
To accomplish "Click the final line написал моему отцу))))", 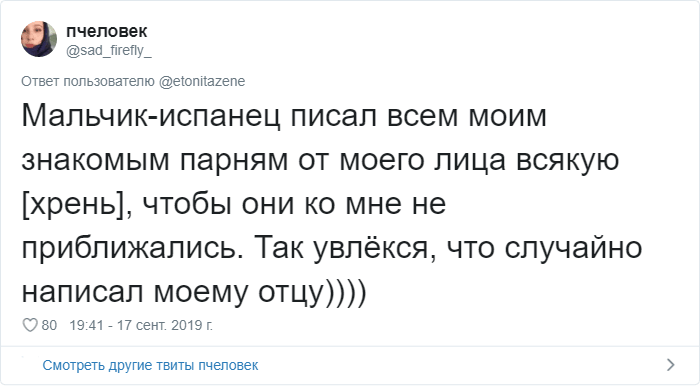I will 194,293.
